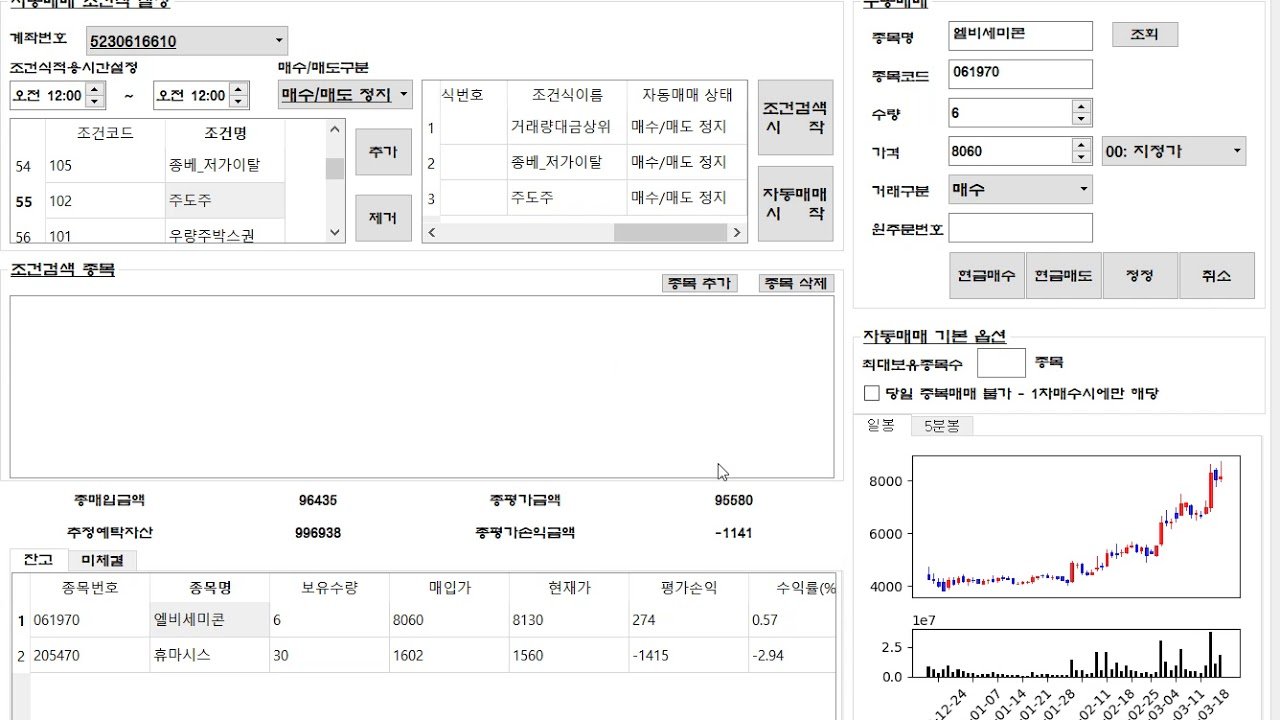Select the 잔고 holdings tab
1280x720 pixels.
coord(38,560)
